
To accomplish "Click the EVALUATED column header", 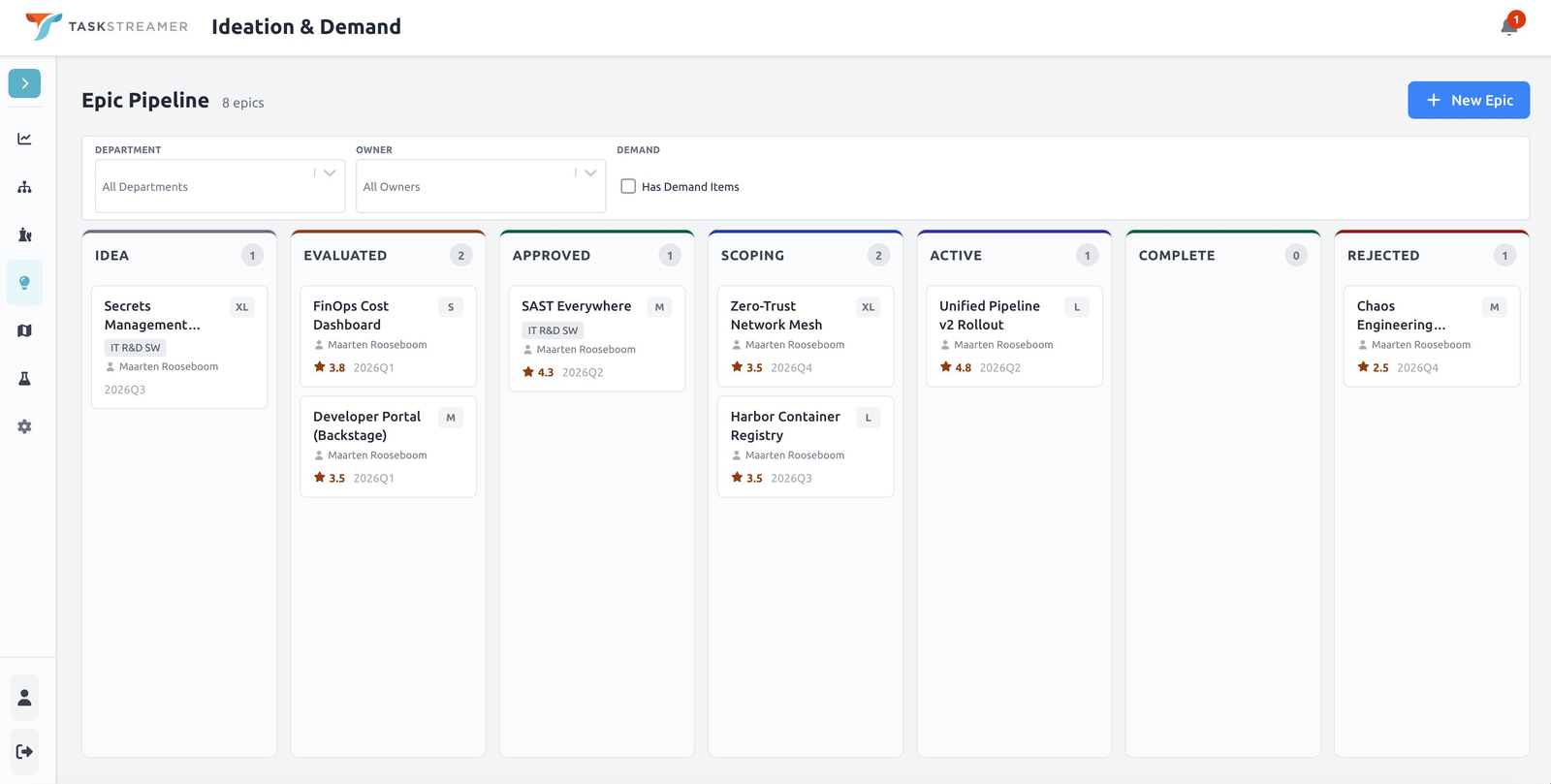I will tap(345, 256).
